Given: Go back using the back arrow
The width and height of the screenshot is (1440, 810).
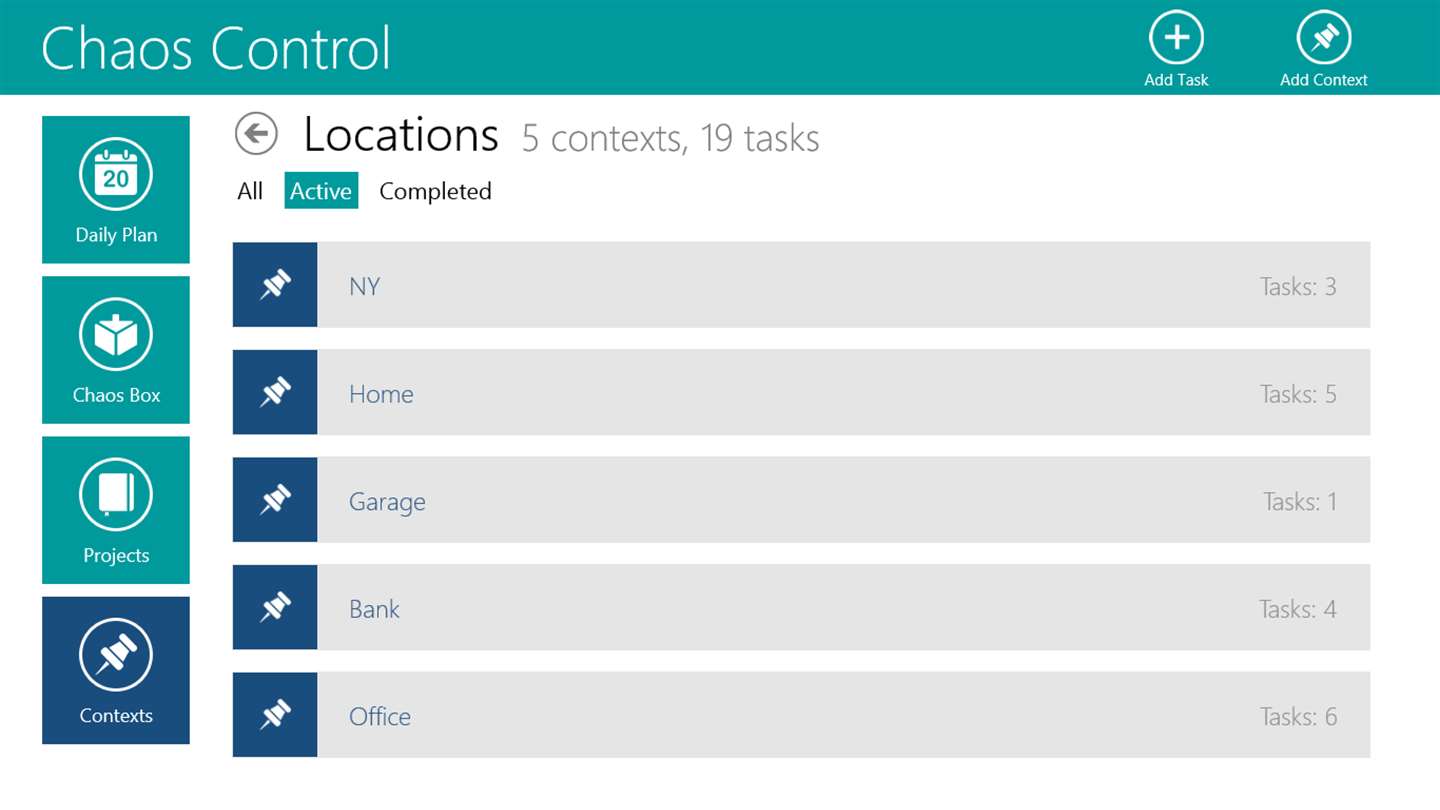Looking at the screenshot, I should [256, 134].
